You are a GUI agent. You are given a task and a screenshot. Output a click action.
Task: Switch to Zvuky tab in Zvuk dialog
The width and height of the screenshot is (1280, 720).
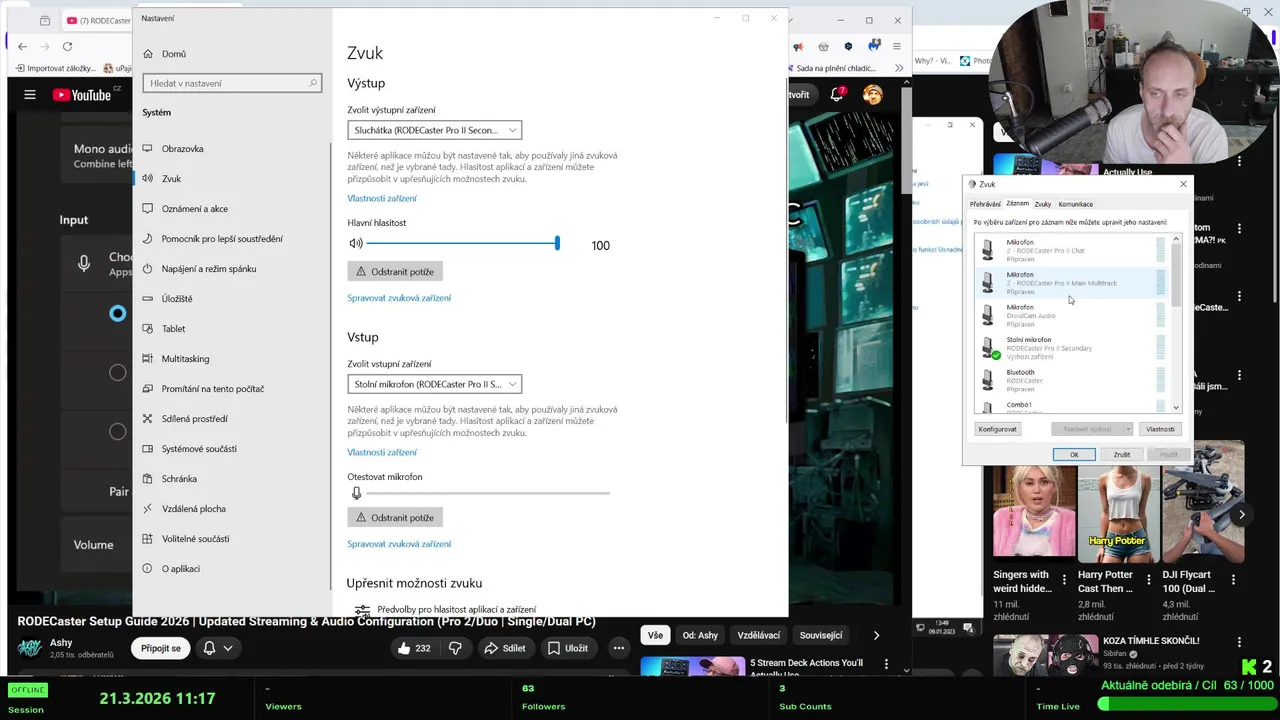[x=1043, y=204]
